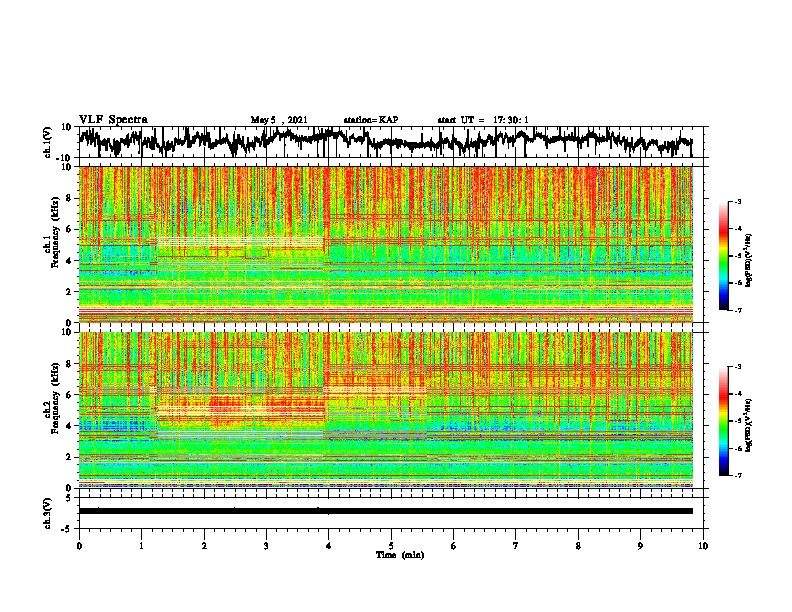
Task: Click the ch.1 color bar log(PSD) label
Action: click(x=748, y=261)
